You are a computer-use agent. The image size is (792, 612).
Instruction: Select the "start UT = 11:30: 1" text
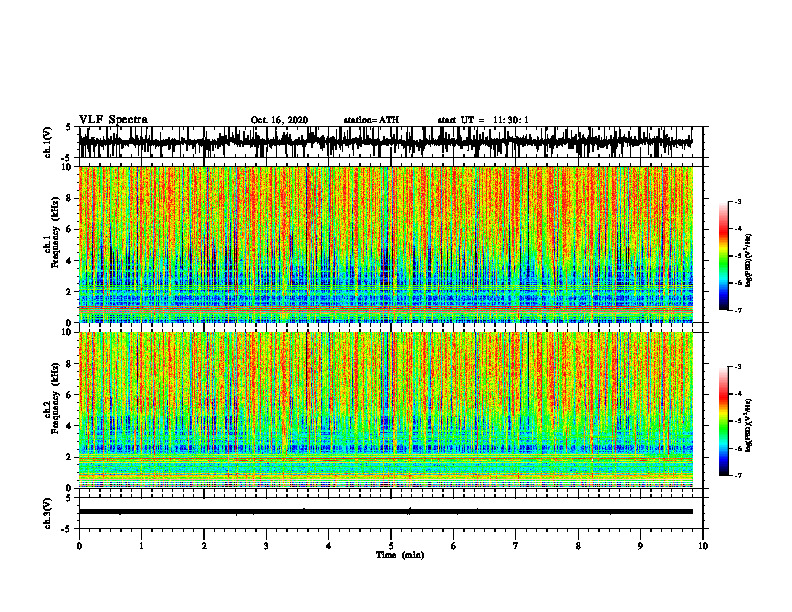point(483,120)
